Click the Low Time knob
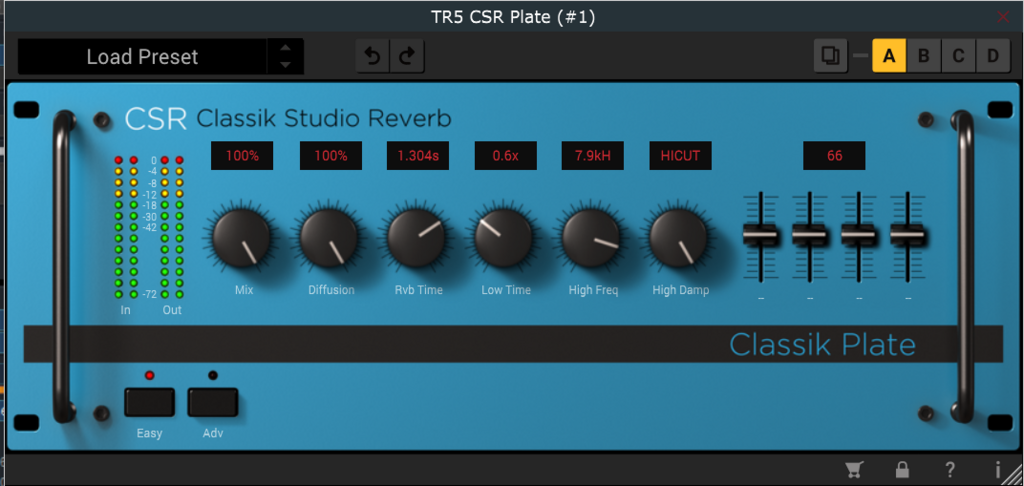1024x486 pixels. pos(504,238)
